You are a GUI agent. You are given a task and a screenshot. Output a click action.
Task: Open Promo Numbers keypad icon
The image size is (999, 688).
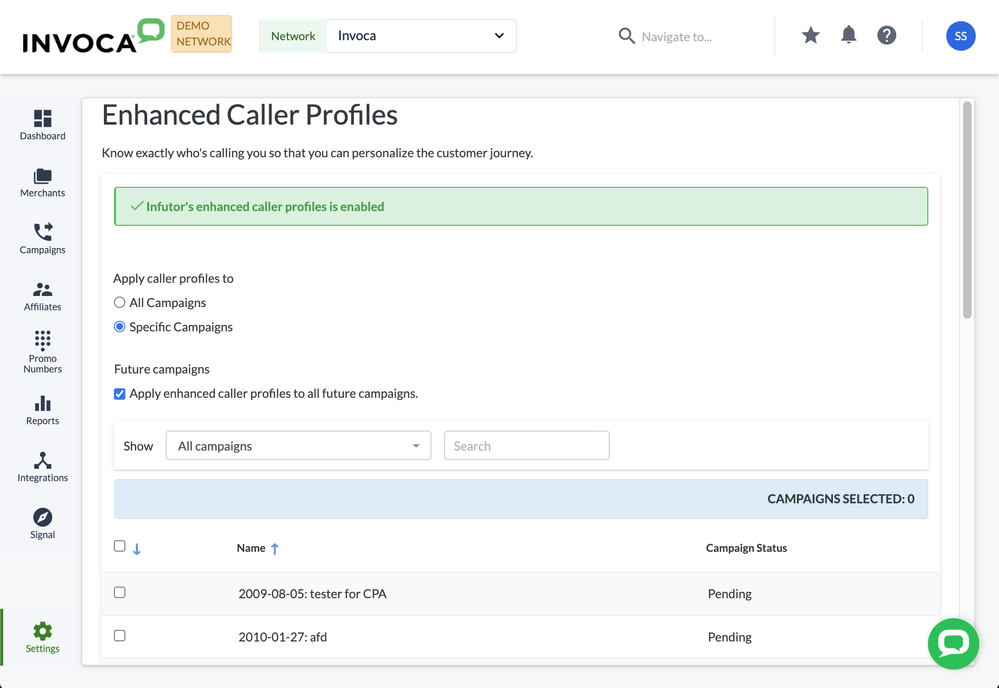42,340
